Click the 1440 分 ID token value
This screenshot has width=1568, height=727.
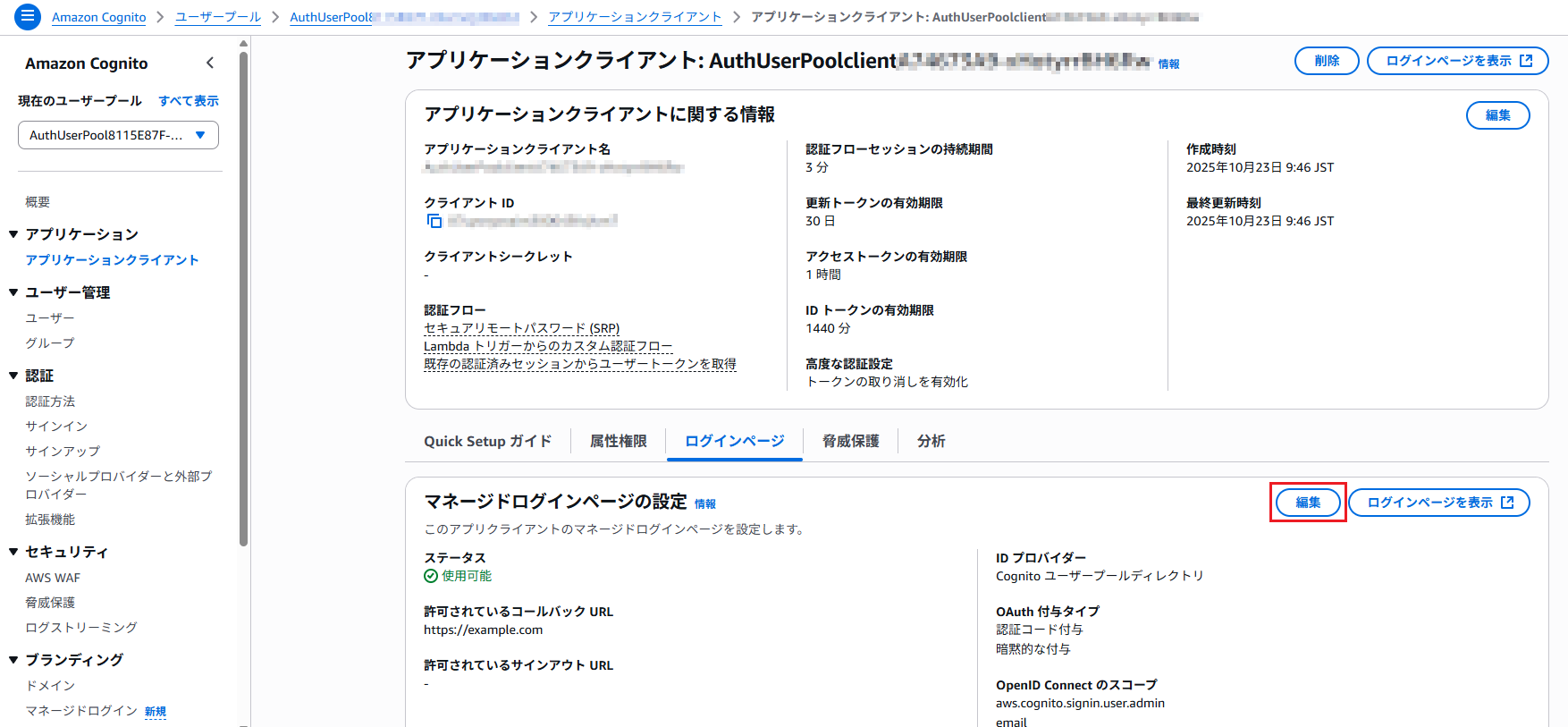(828, 328)
